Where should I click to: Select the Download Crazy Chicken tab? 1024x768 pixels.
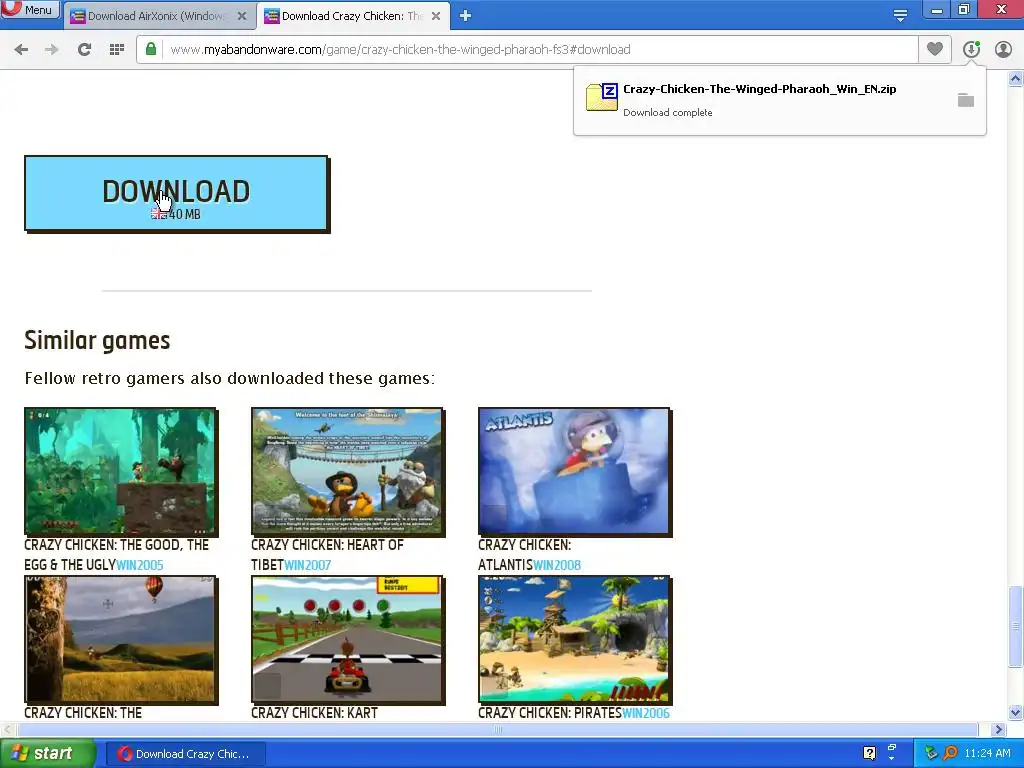(352, 16)
